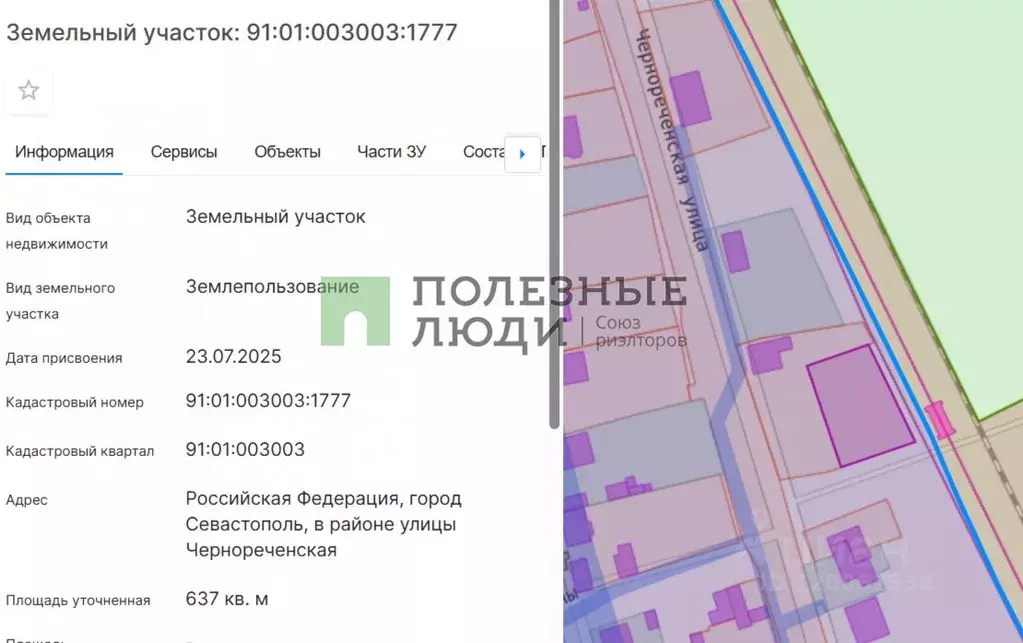Viewport: 1023px width, 643px height.
Task: Select the large green parcel area on the map
Action: [960, 120]
